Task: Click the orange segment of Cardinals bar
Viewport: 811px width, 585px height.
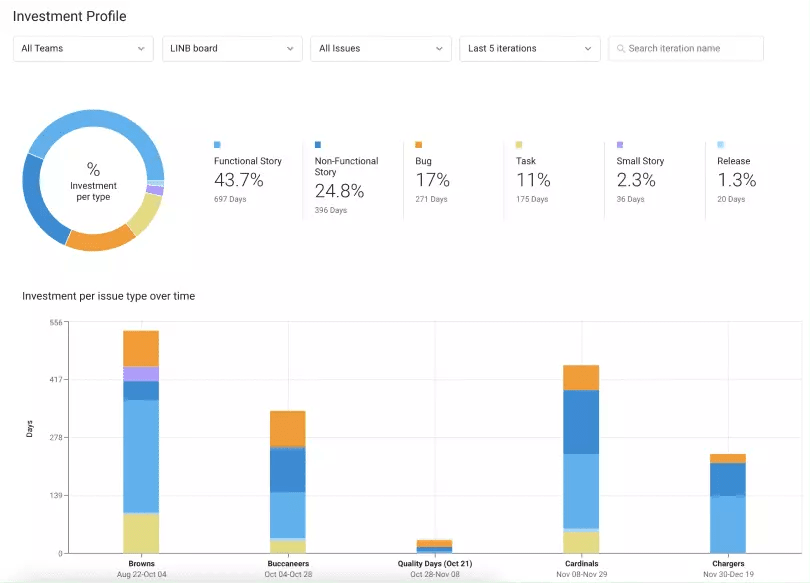Action: pyautogui.click(x=581, y=378)
